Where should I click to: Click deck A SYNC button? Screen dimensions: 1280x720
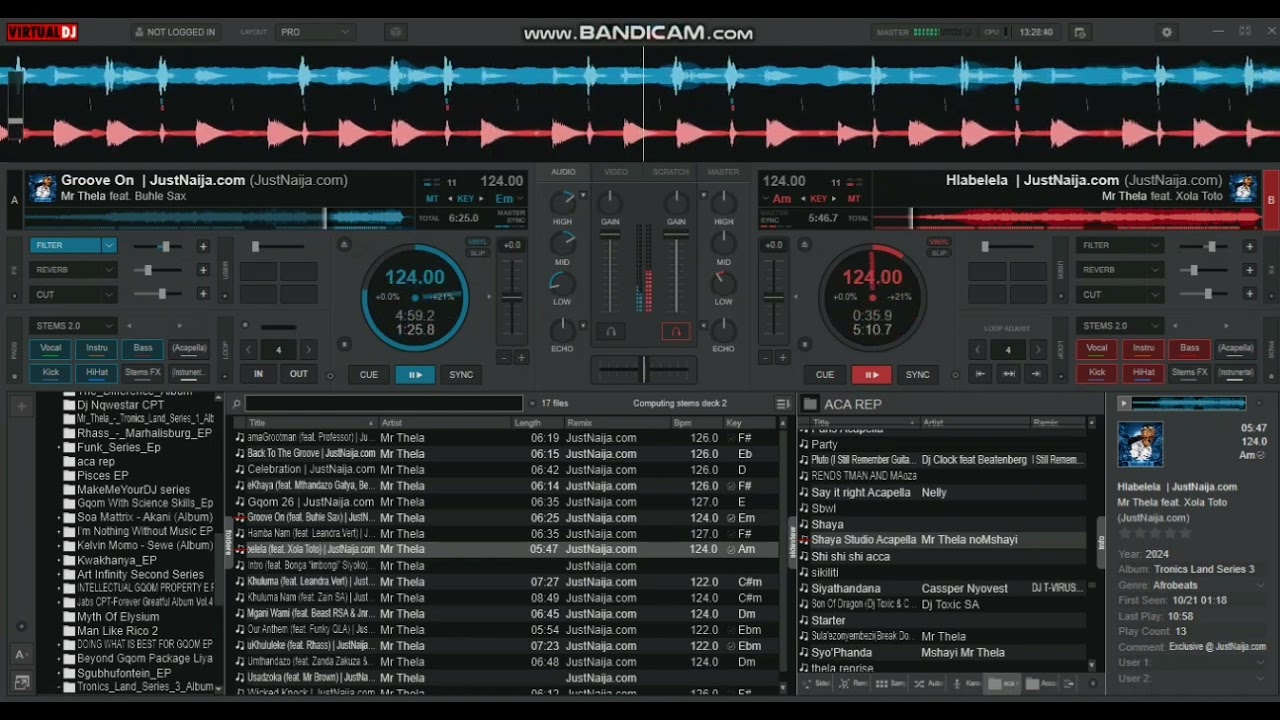tap(461, 374)
